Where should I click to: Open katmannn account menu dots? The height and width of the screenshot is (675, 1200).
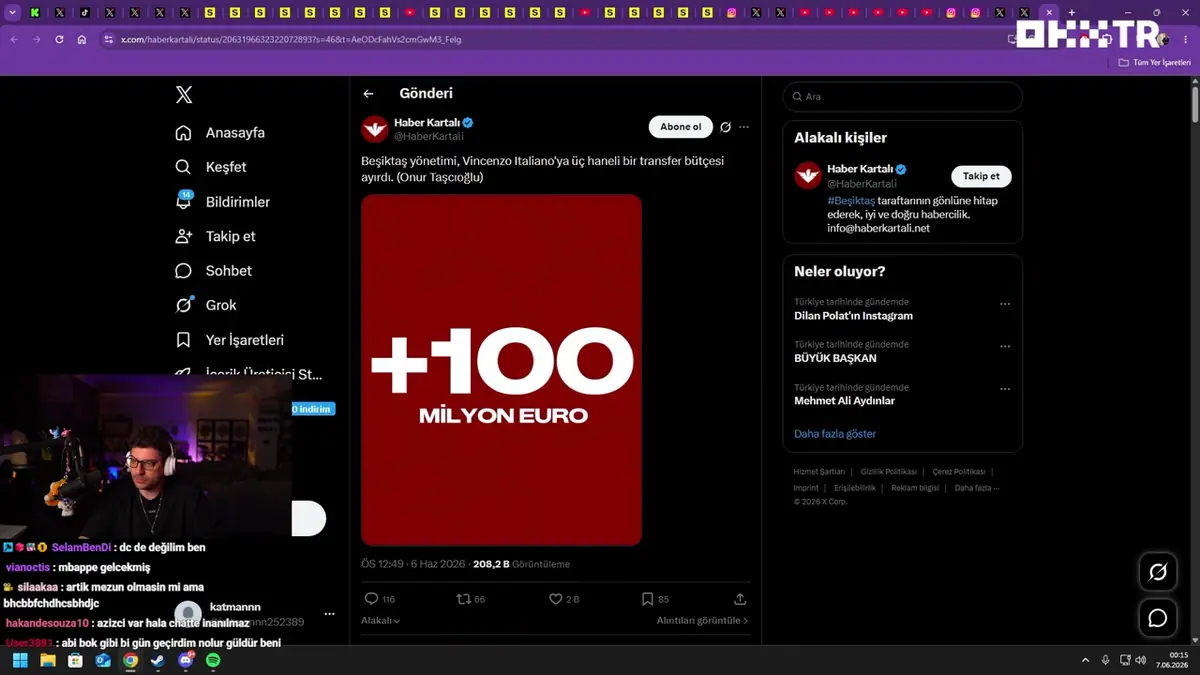pos(329,614)
